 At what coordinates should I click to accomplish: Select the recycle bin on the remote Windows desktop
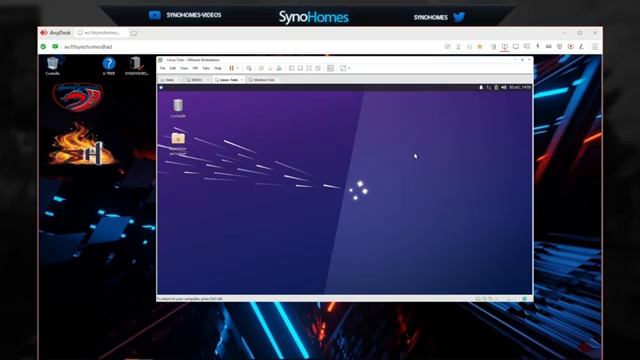click(x=53, y=66)
